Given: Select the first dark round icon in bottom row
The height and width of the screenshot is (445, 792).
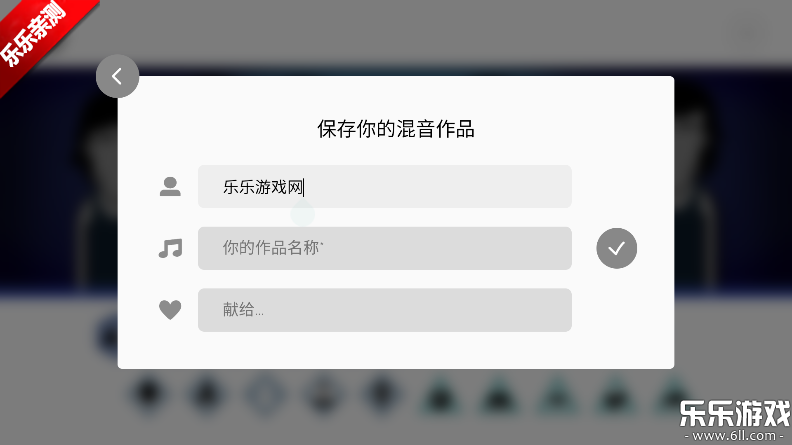Looking at the screenshot, I should 148,394.
